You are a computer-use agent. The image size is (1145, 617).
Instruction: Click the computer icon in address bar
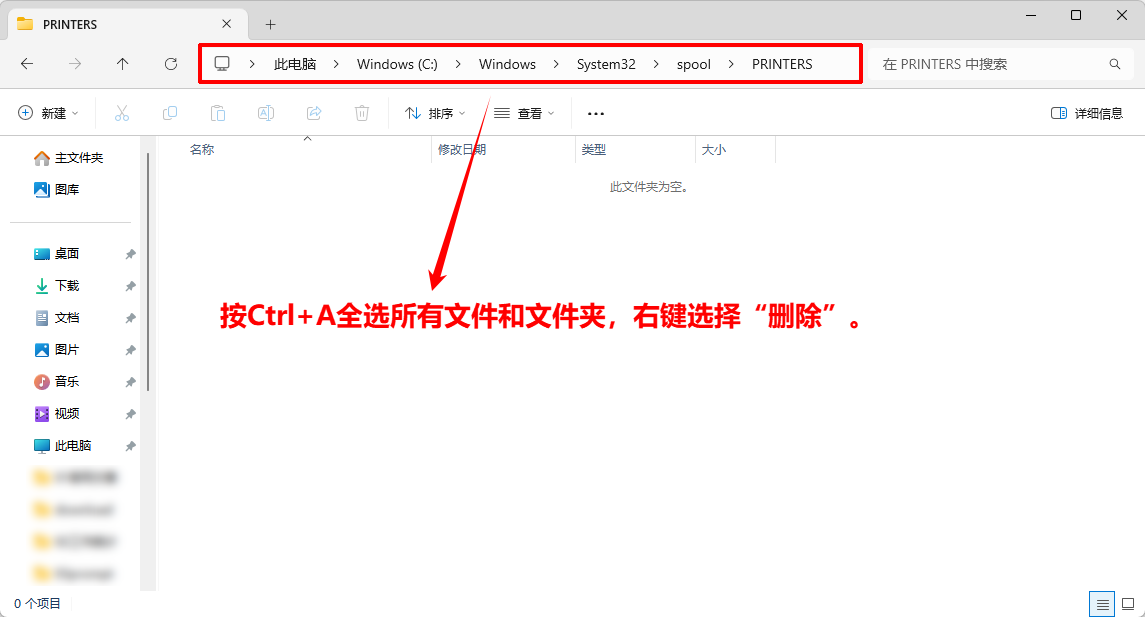[x=222, y=64]
